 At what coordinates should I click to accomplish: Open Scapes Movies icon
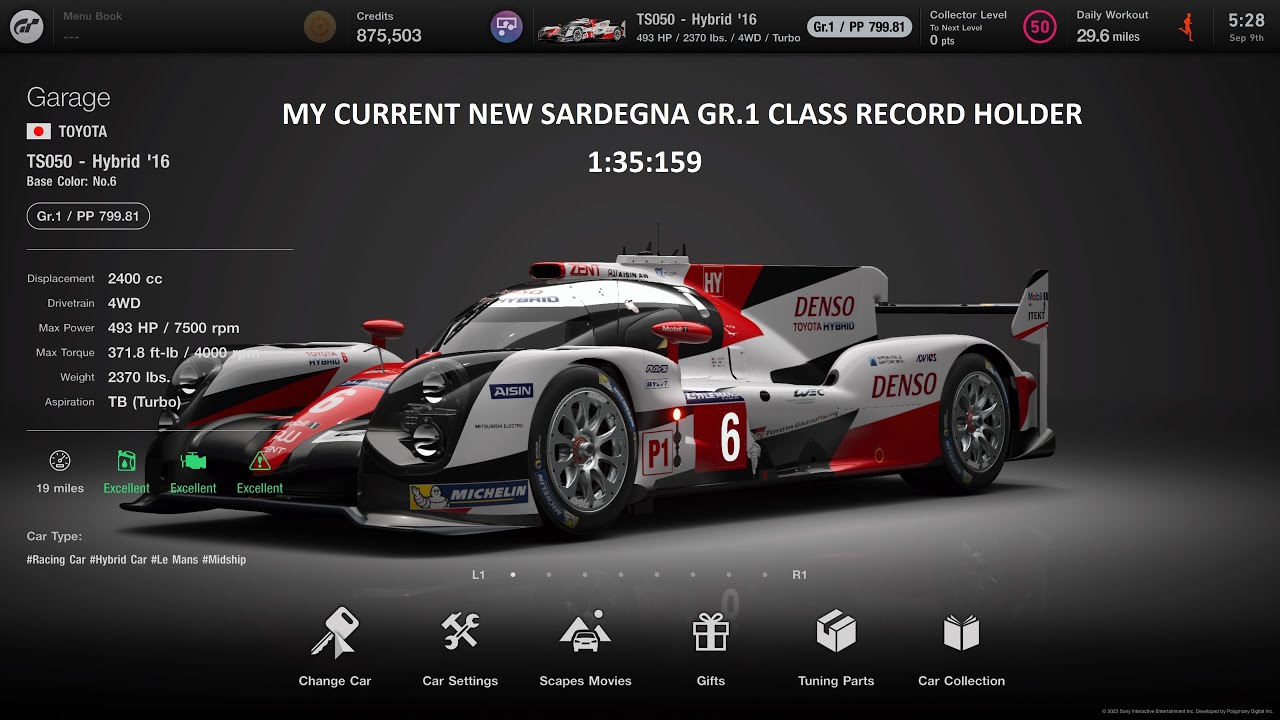click(x=585, y=632)
